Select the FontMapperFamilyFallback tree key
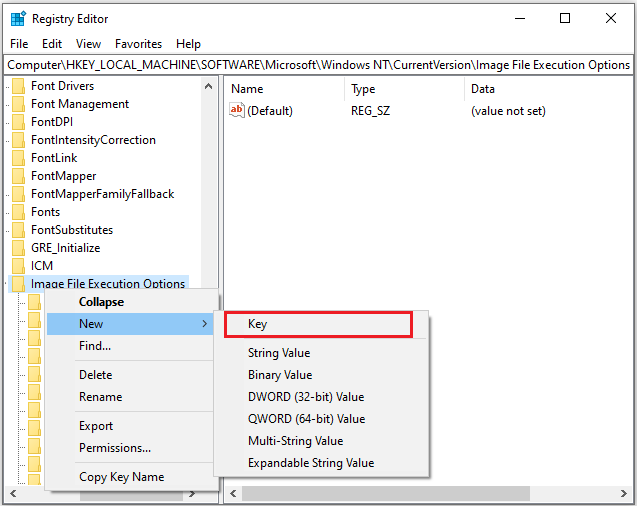The image size is (637, 506). tap(103, 194)
